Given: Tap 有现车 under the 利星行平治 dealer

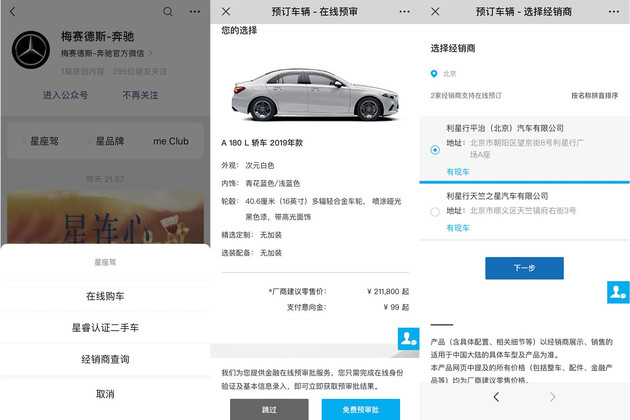Looking at the screenshot, I should pos(458,172).
